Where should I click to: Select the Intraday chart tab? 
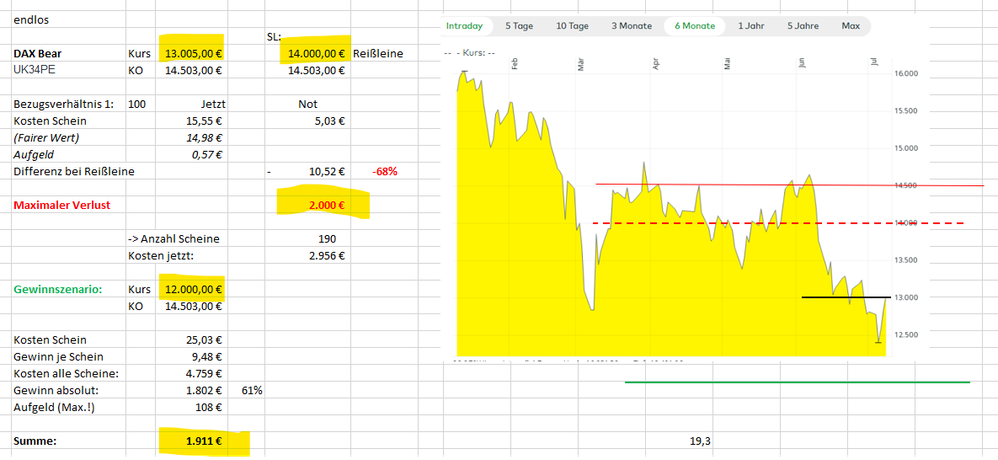point(465,26)
